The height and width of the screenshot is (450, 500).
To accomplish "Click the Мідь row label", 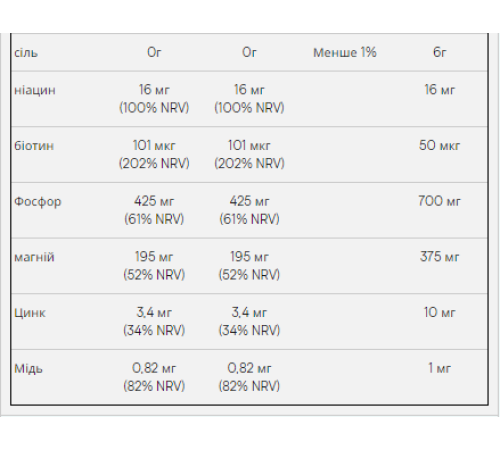I will [28, 368].
